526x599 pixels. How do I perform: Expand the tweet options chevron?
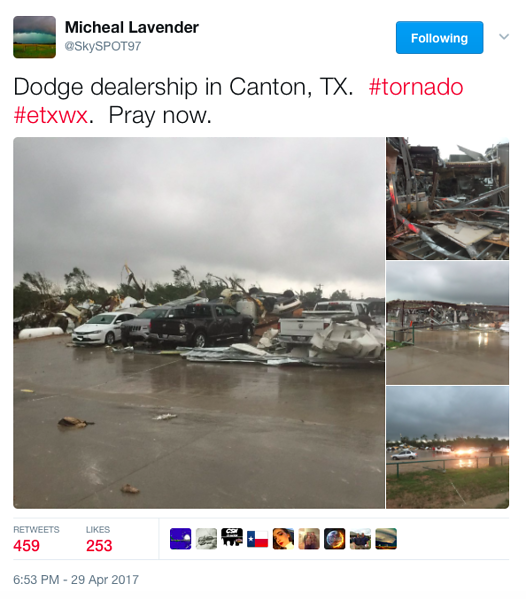pos(504,37)
